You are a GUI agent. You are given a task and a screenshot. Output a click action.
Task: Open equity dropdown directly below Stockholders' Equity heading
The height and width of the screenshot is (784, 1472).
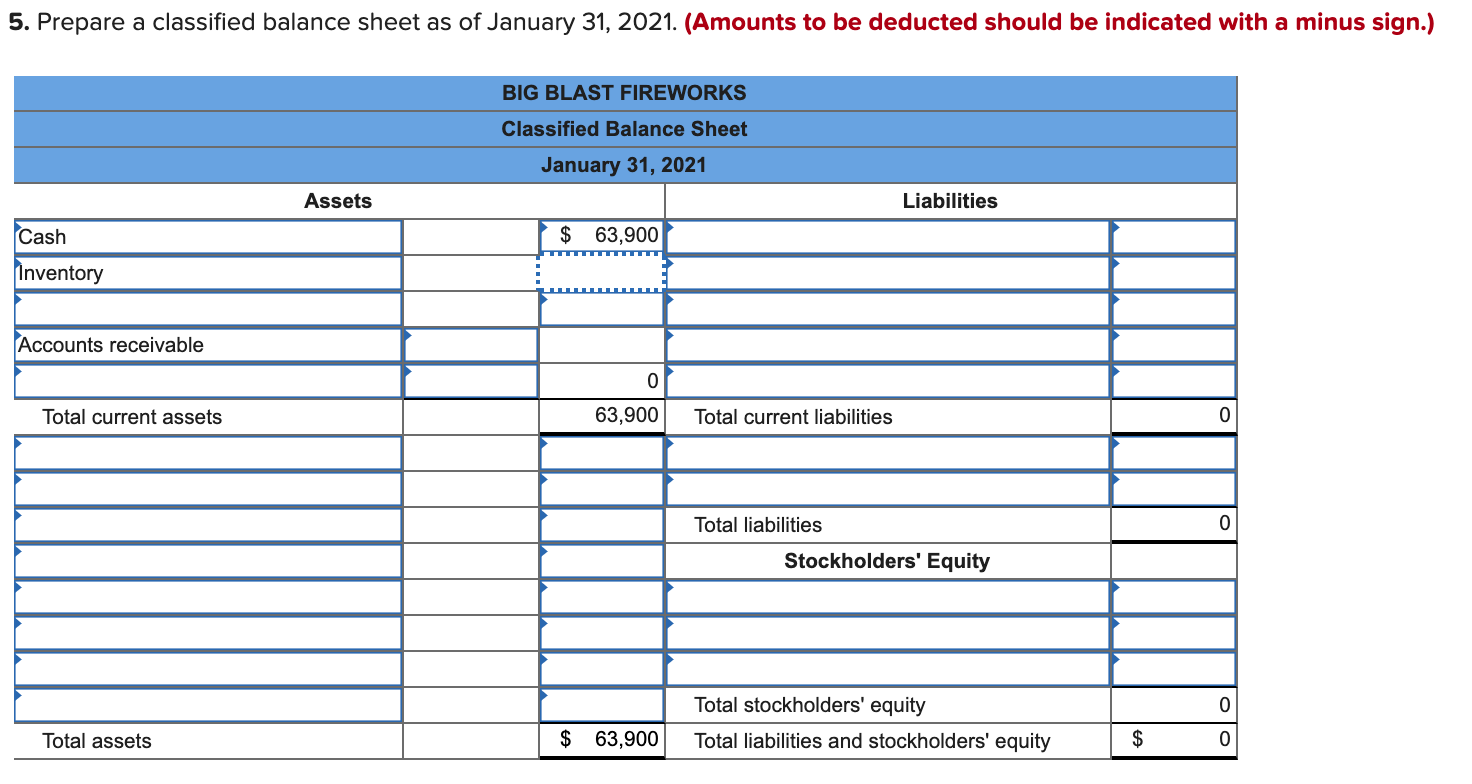pyautogui.click(x=888, y=597)
